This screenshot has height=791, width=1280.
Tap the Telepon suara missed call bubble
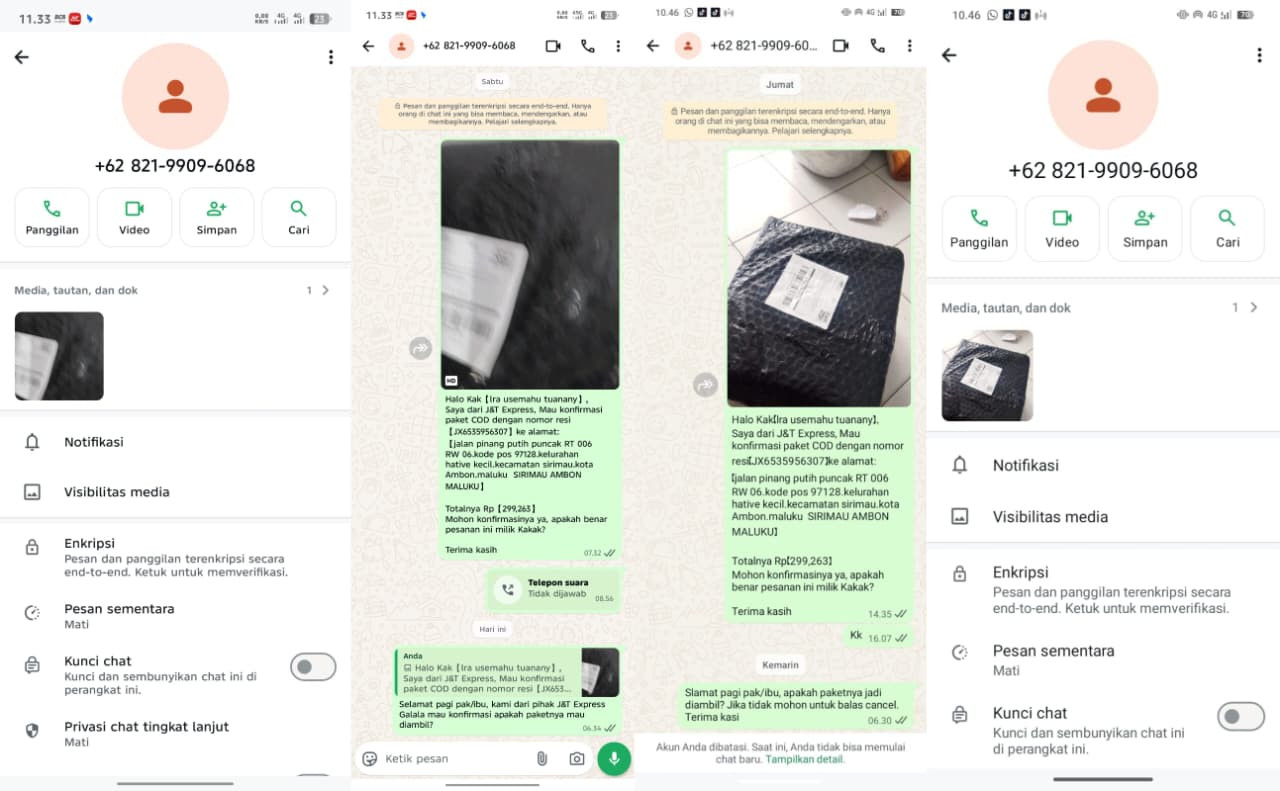555,589
